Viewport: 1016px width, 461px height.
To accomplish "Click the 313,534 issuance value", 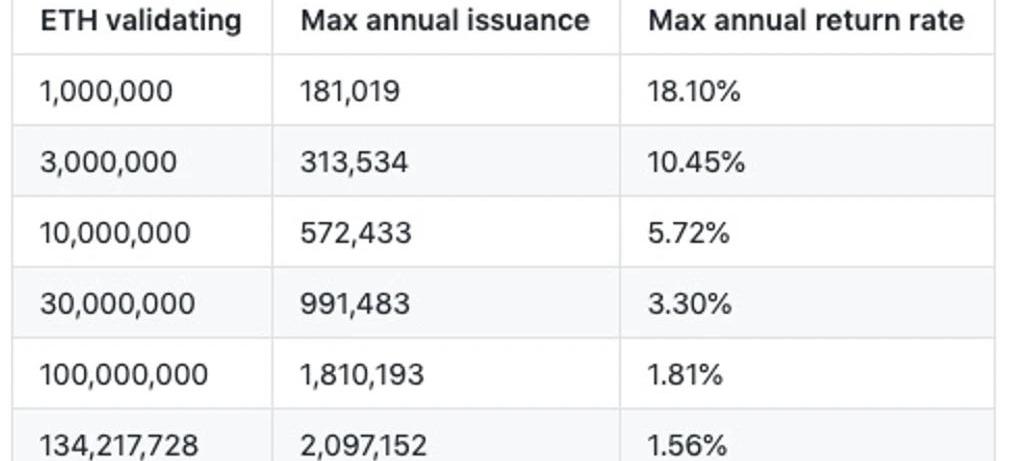I will (x=354, y=162).
